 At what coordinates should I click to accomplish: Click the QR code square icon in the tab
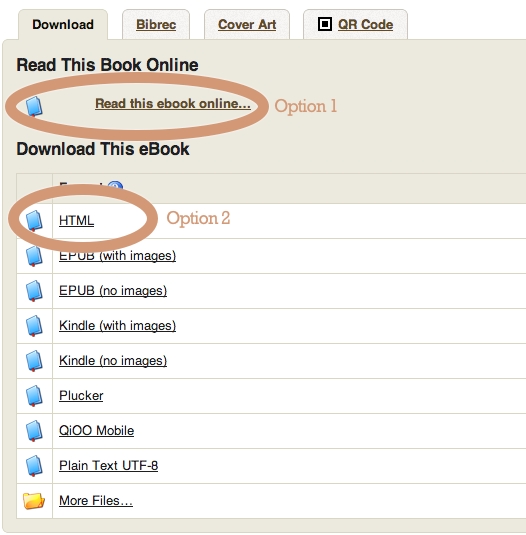click(x=325, y=24)
